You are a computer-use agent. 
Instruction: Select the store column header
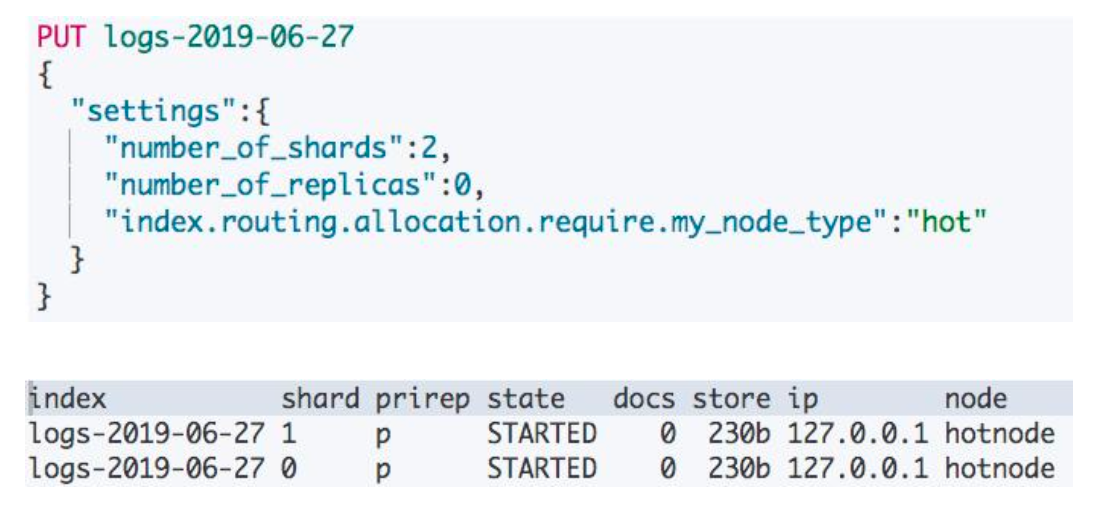point(731,400)
